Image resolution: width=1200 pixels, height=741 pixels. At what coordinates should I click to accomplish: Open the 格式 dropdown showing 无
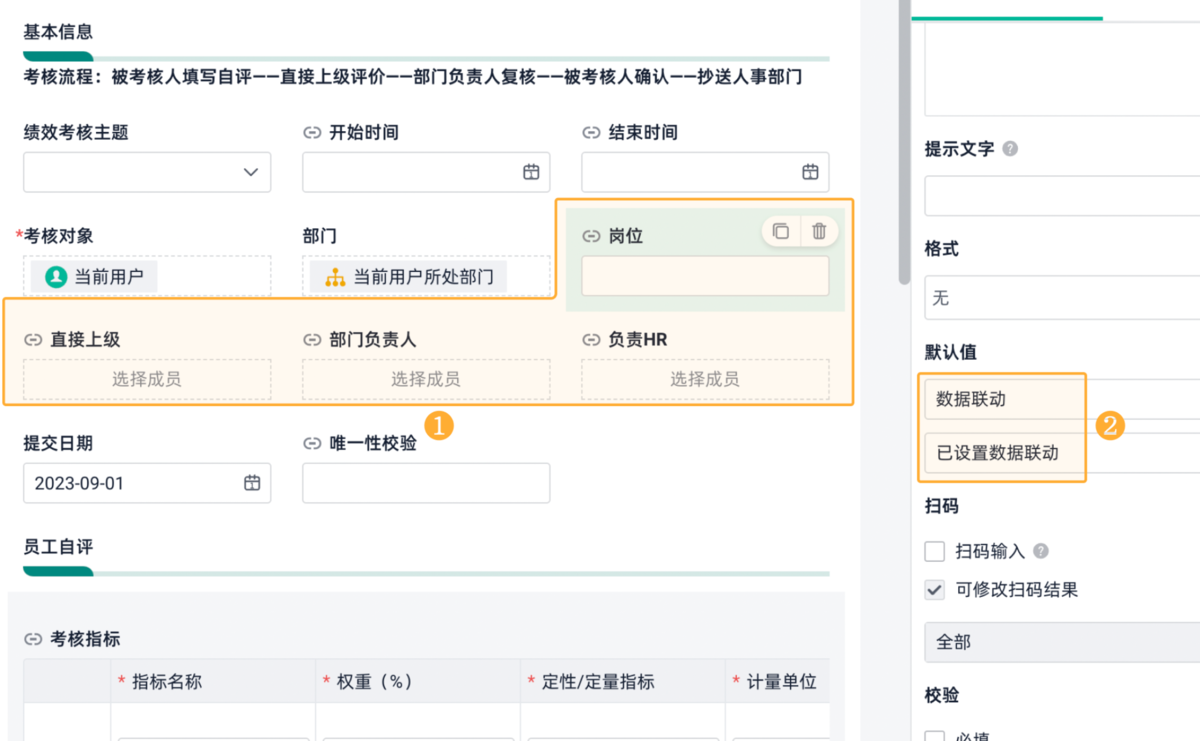1062,298
